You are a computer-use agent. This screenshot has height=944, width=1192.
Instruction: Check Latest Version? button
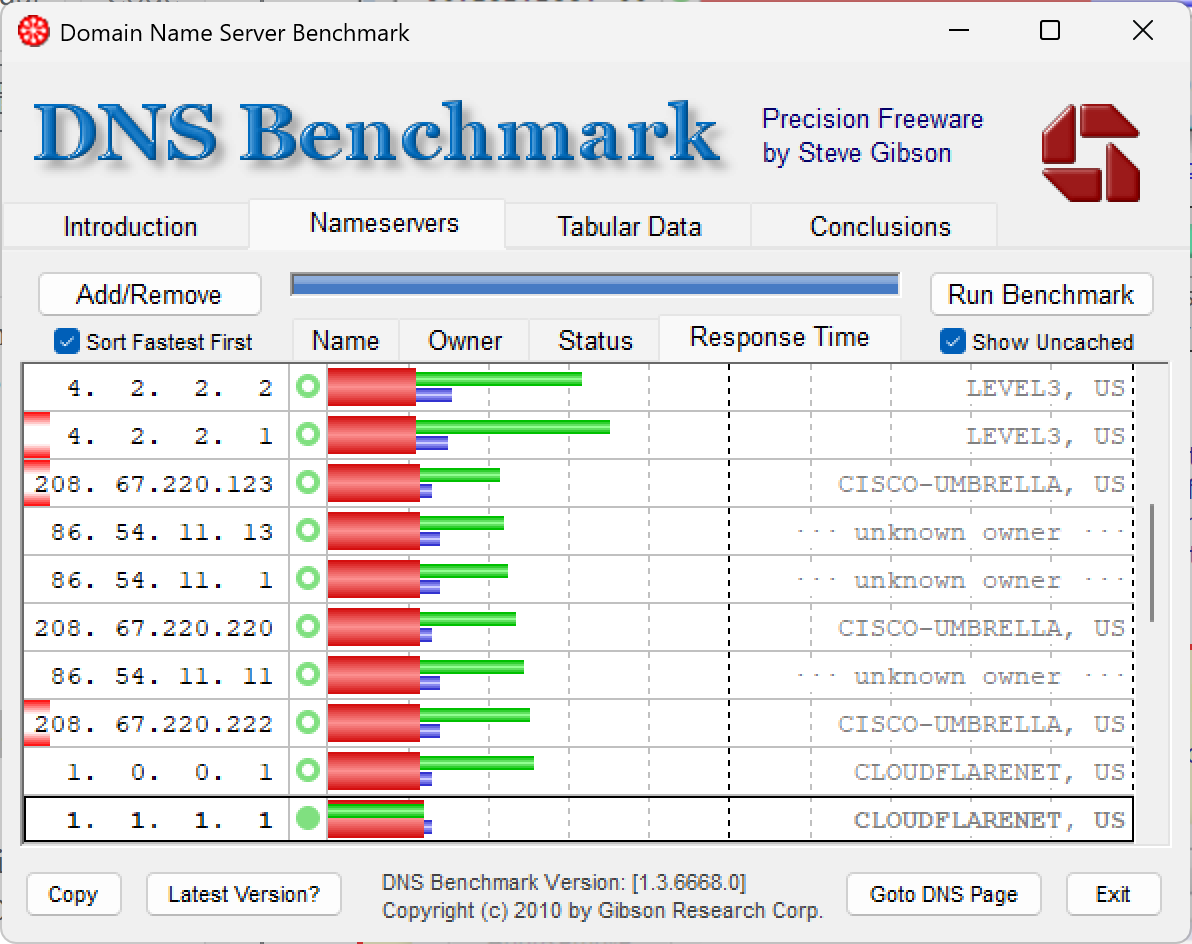tap(243, 894)
